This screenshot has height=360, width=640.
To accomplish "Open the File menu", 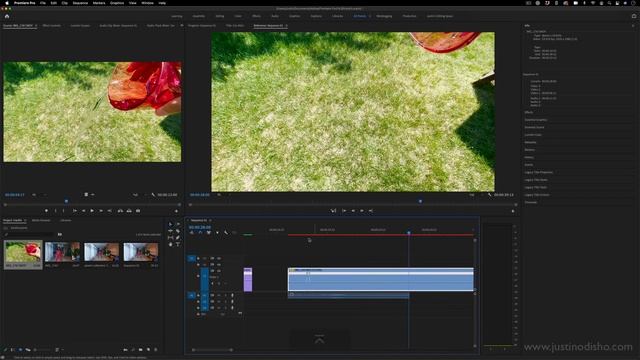I will pos(42,3).
